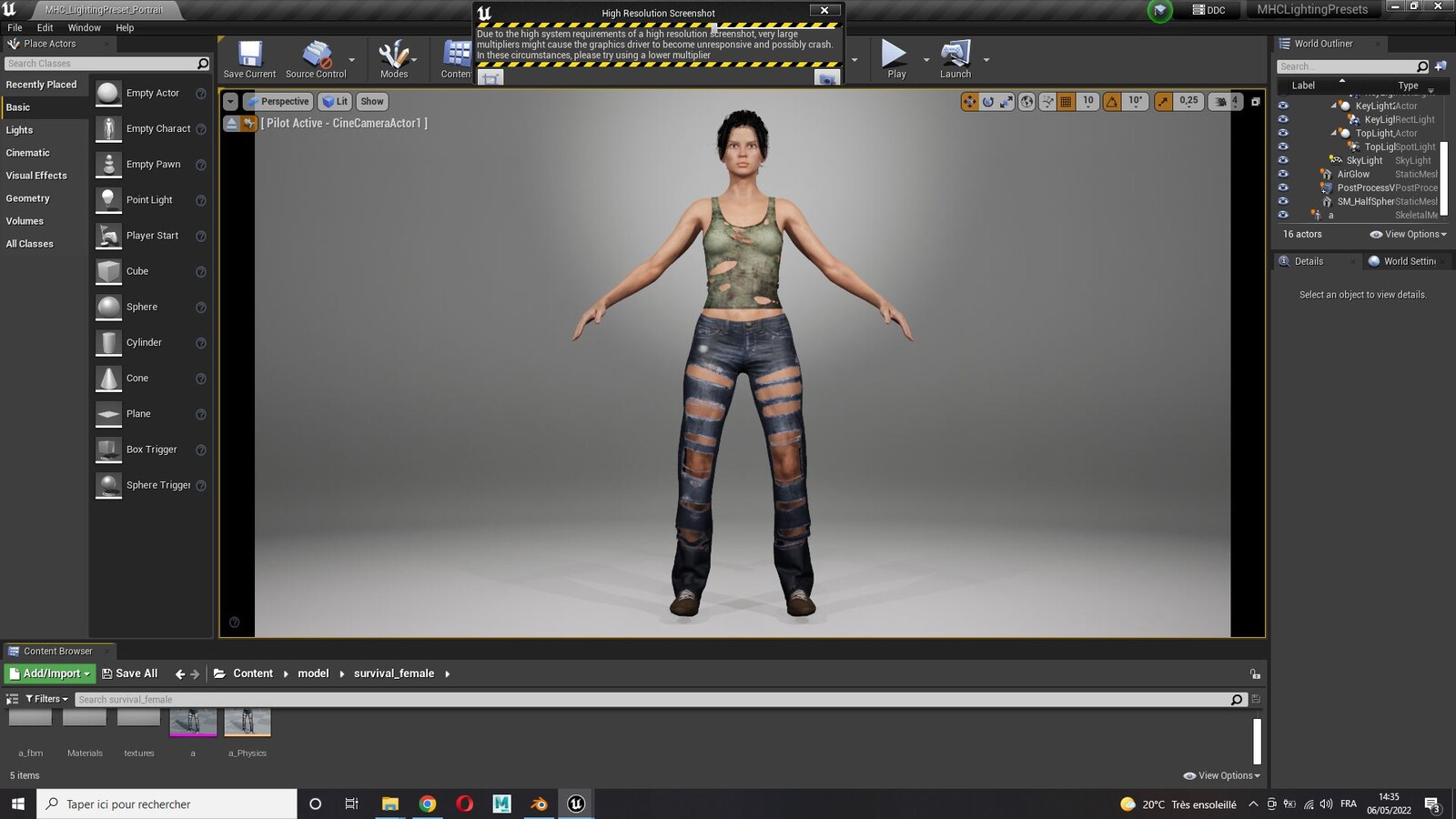This screenshot has height=819, width=1456.
Task: Open the Filters dropdown in Content Browser
Action: (46, 699)
